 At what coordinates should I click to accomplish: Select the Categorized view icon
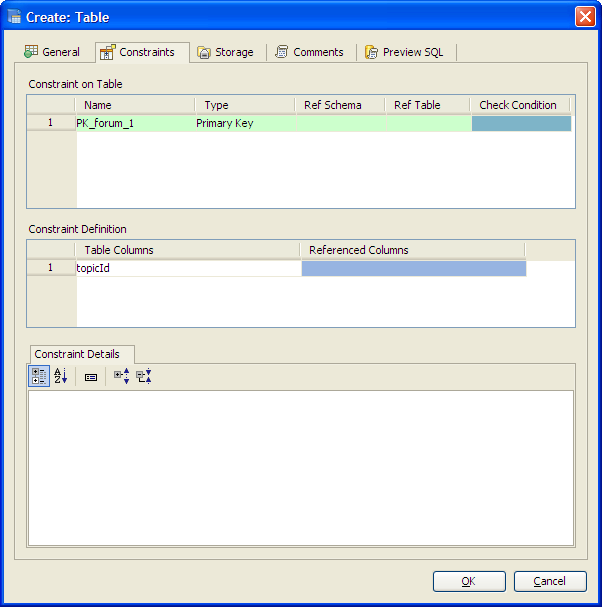click(x=39, y=376)
